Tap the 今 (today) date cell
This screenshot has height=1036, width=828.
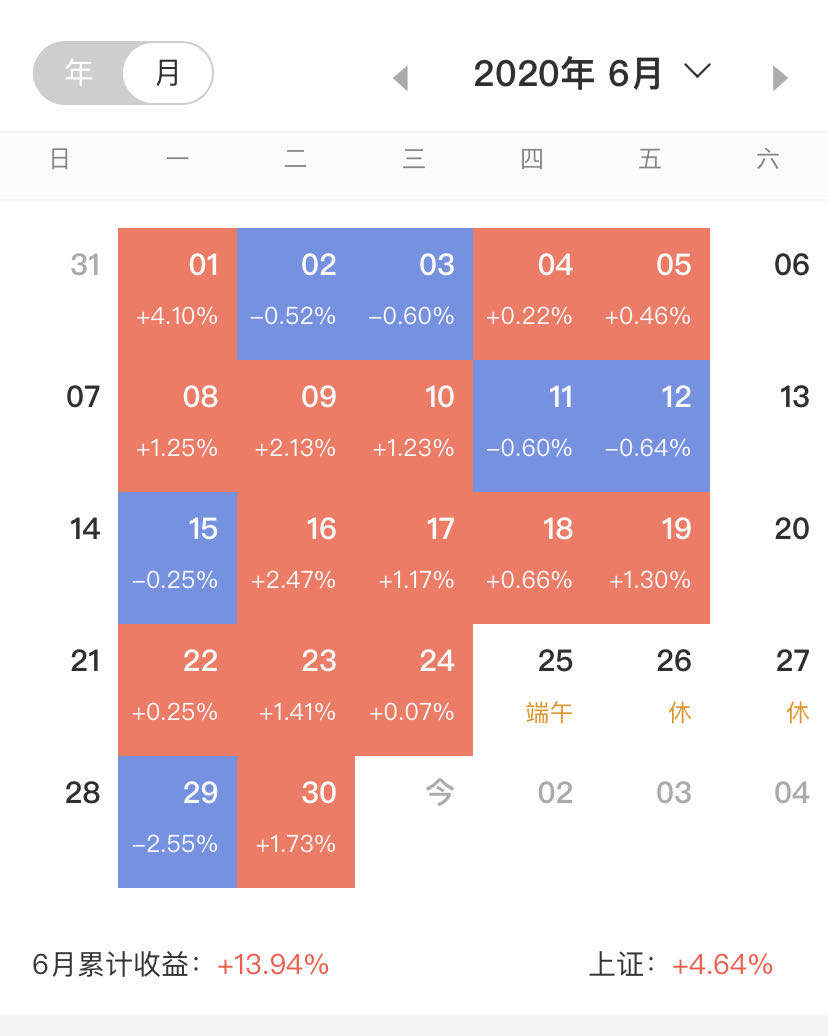(x=439, y=793)
